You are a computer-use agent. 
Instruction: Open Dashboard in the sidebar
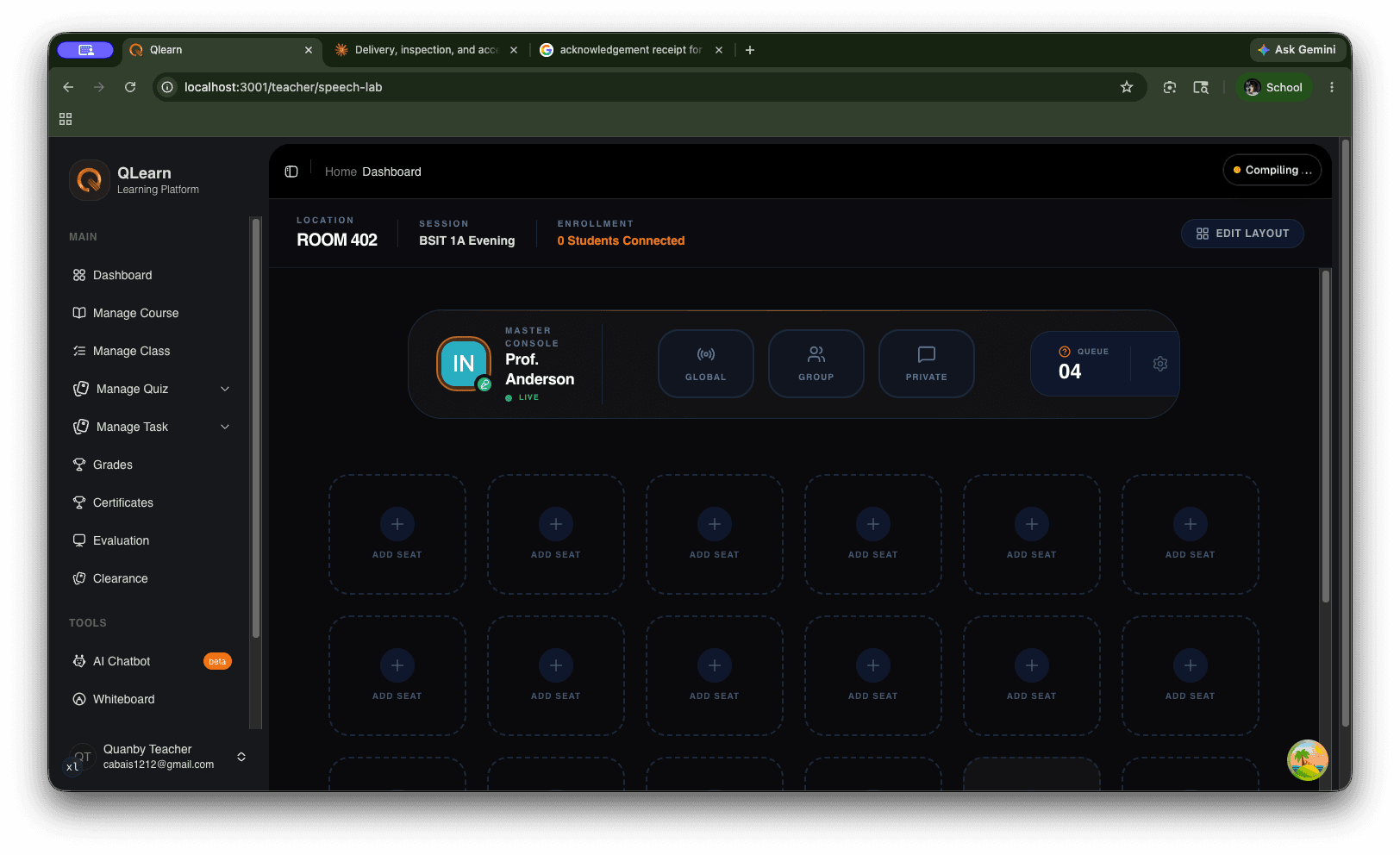[x=122, y=275]
